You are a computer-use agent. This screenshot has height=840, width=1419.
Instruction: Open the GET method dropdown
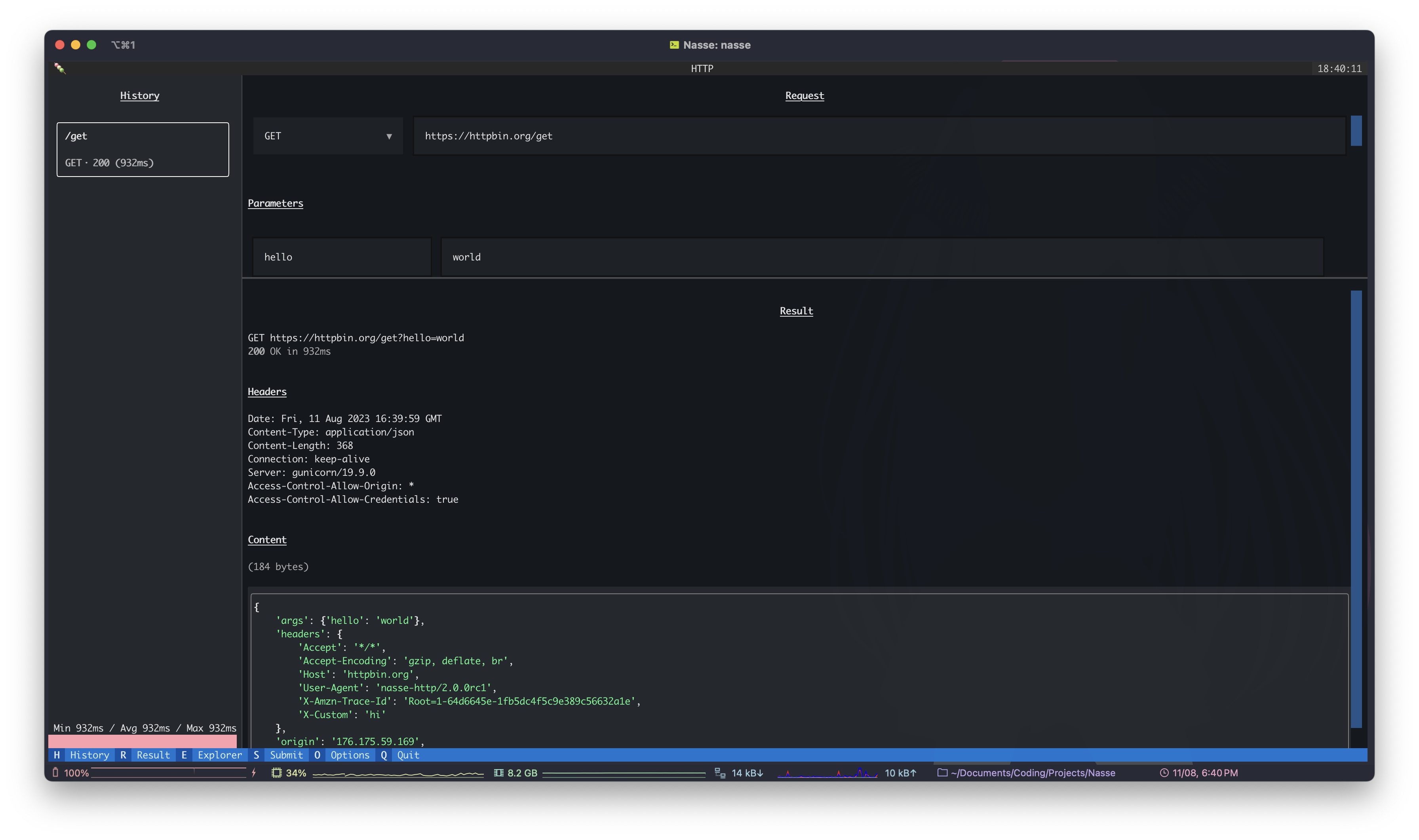pos(327,136)
